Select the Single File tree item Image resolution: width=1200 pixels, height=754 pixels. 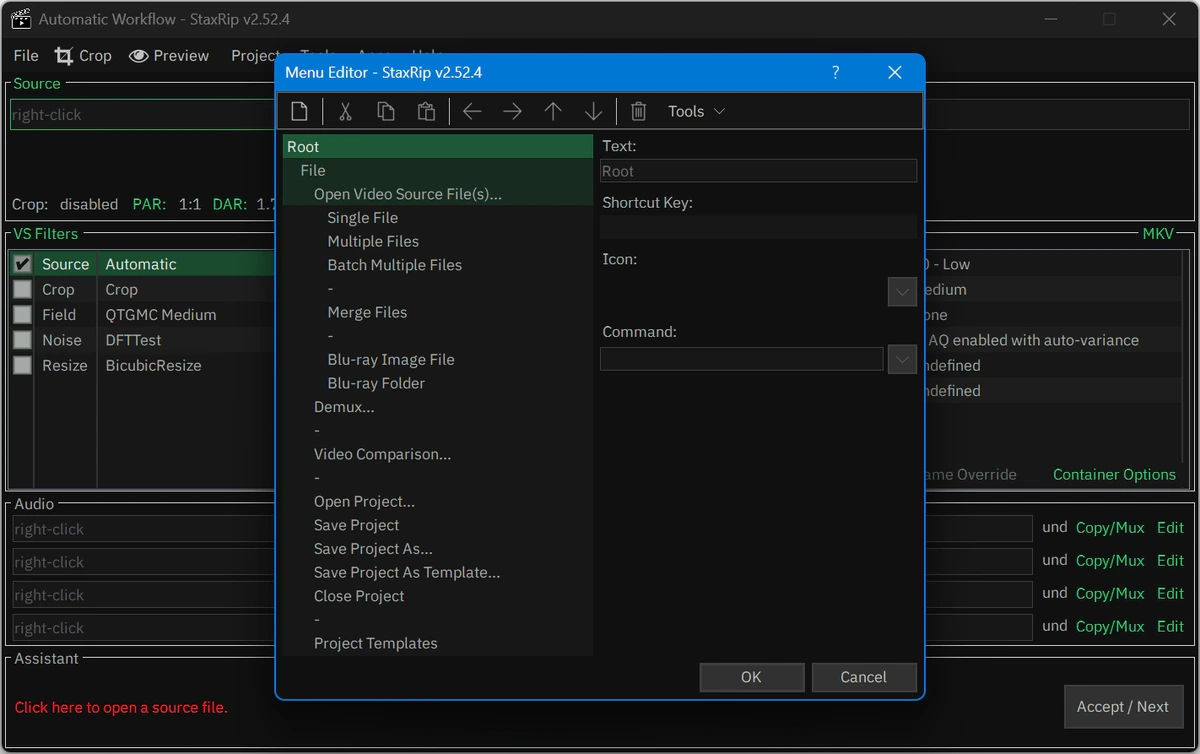pos(362,217)
